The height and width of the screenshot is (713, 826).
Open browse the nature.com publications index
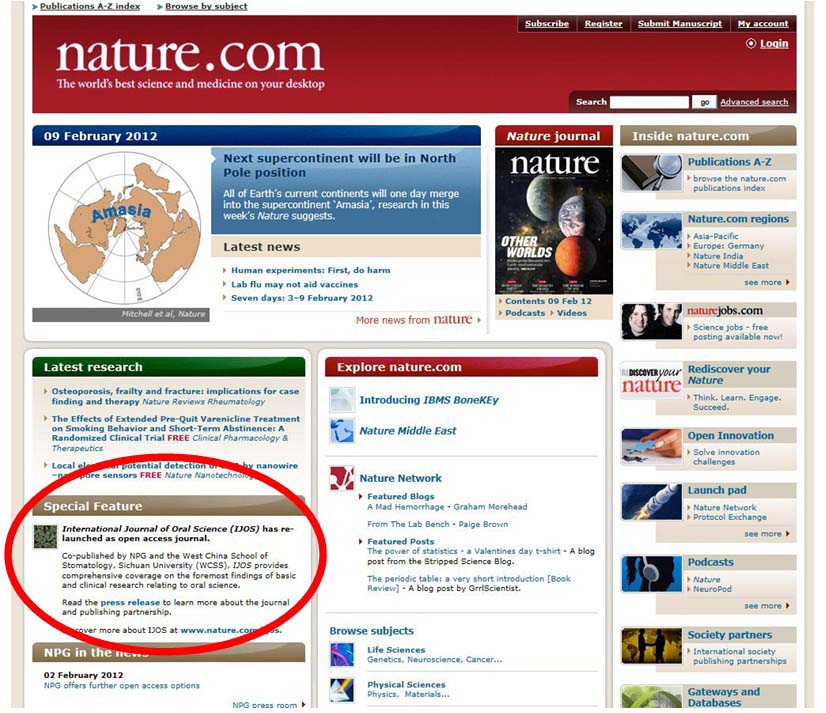click(x=740, y=183)
